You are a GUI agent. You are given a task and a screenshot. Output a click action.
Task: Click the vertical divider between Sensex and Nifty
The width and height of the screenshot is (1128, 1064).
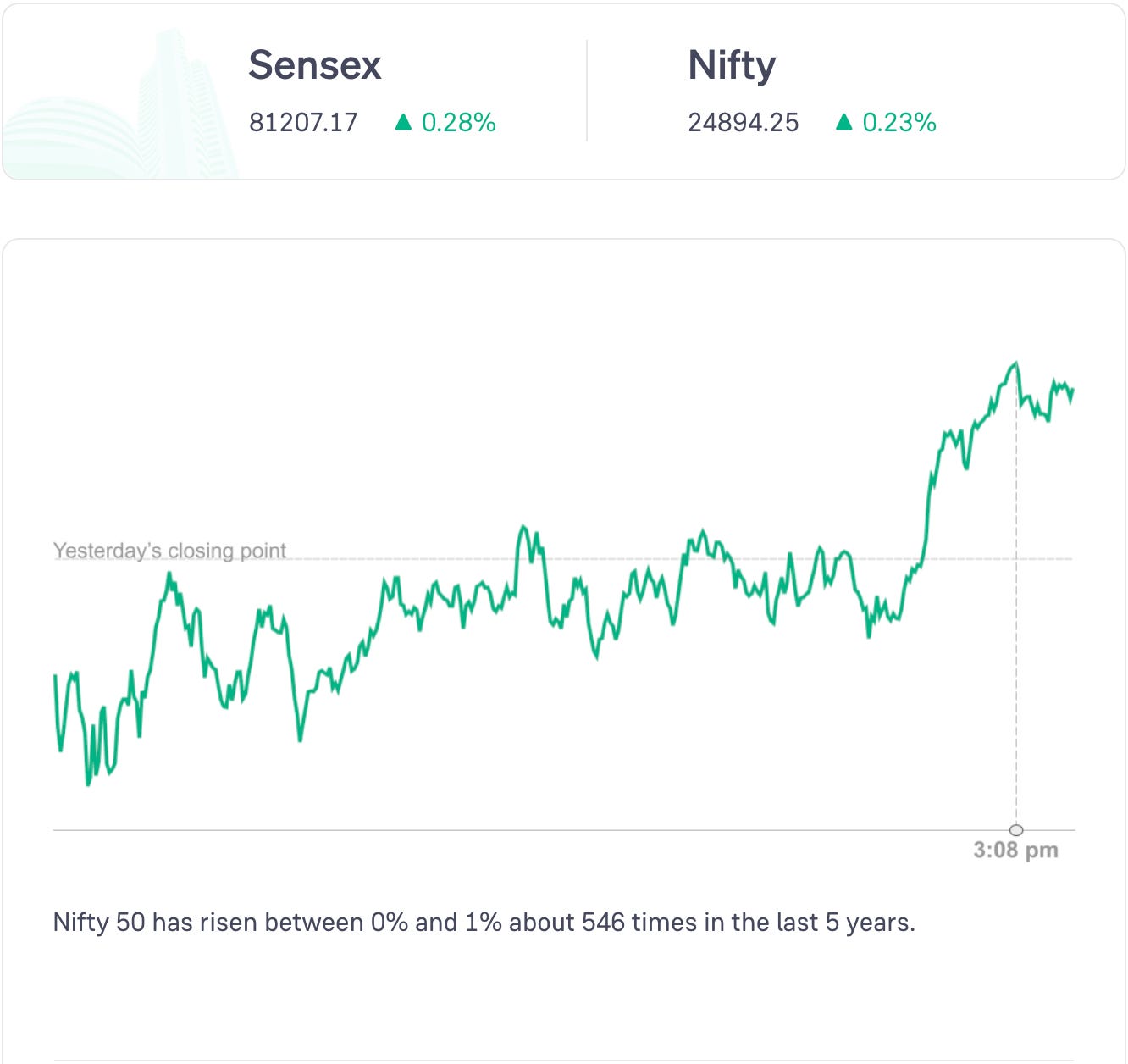[587, 91]
